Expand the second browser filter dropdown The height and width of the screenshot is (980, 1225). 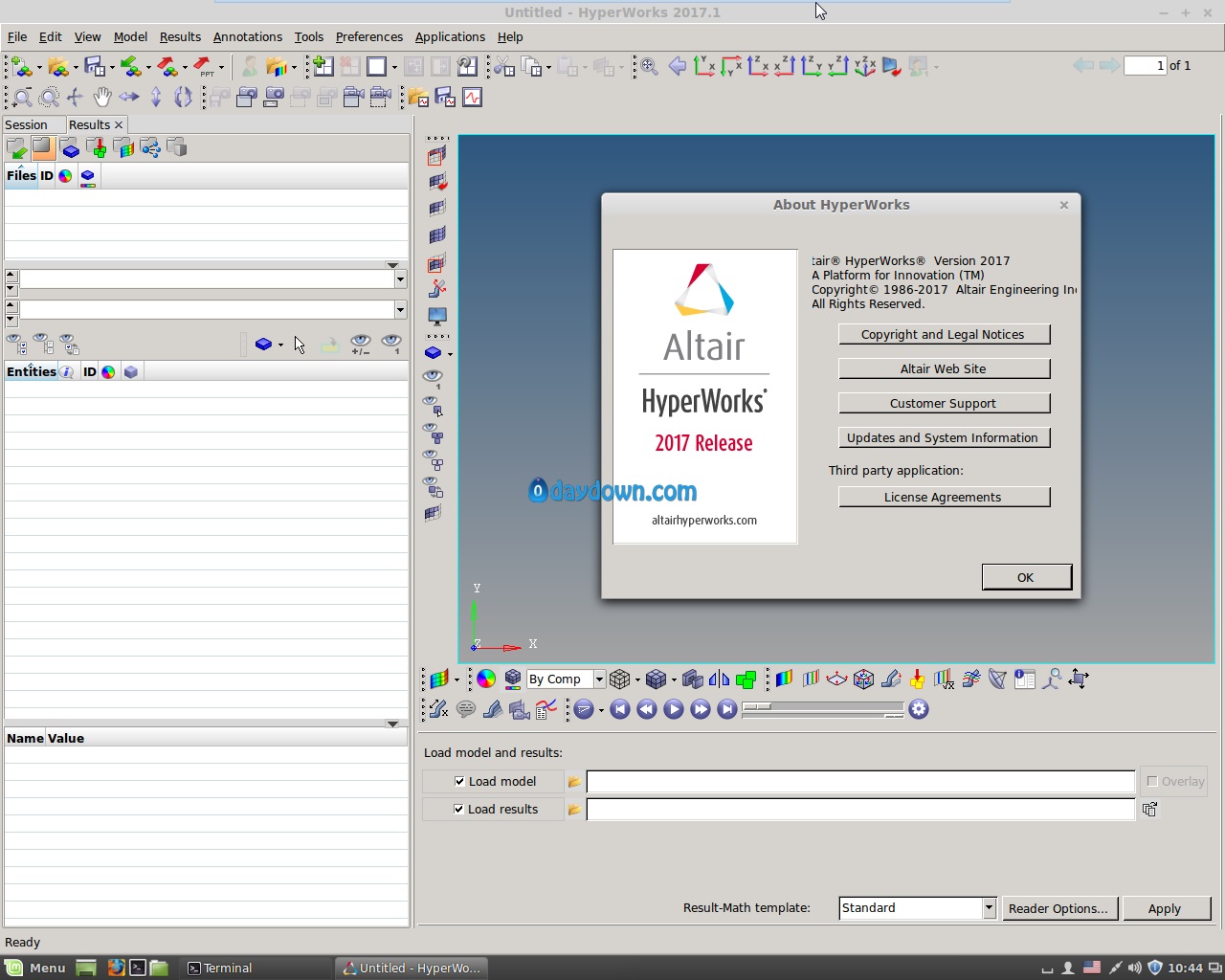tap(400, 309)
